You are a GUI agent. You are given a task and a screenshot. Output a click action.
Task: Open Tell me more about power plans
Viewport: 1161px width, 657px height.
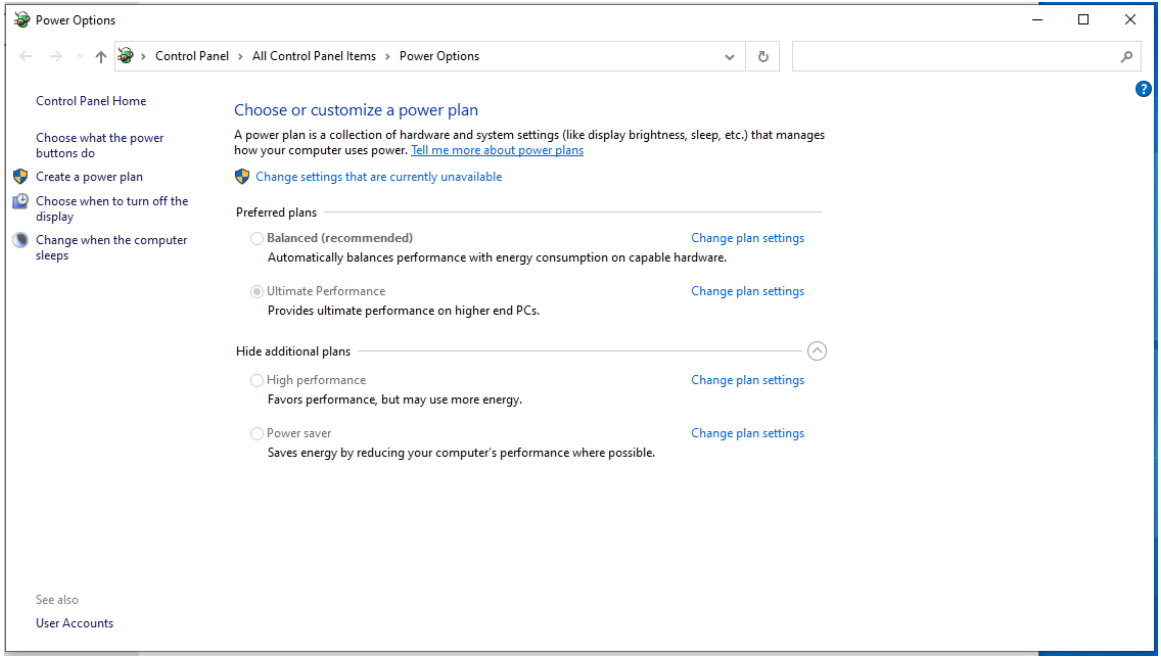coord(497,151)
